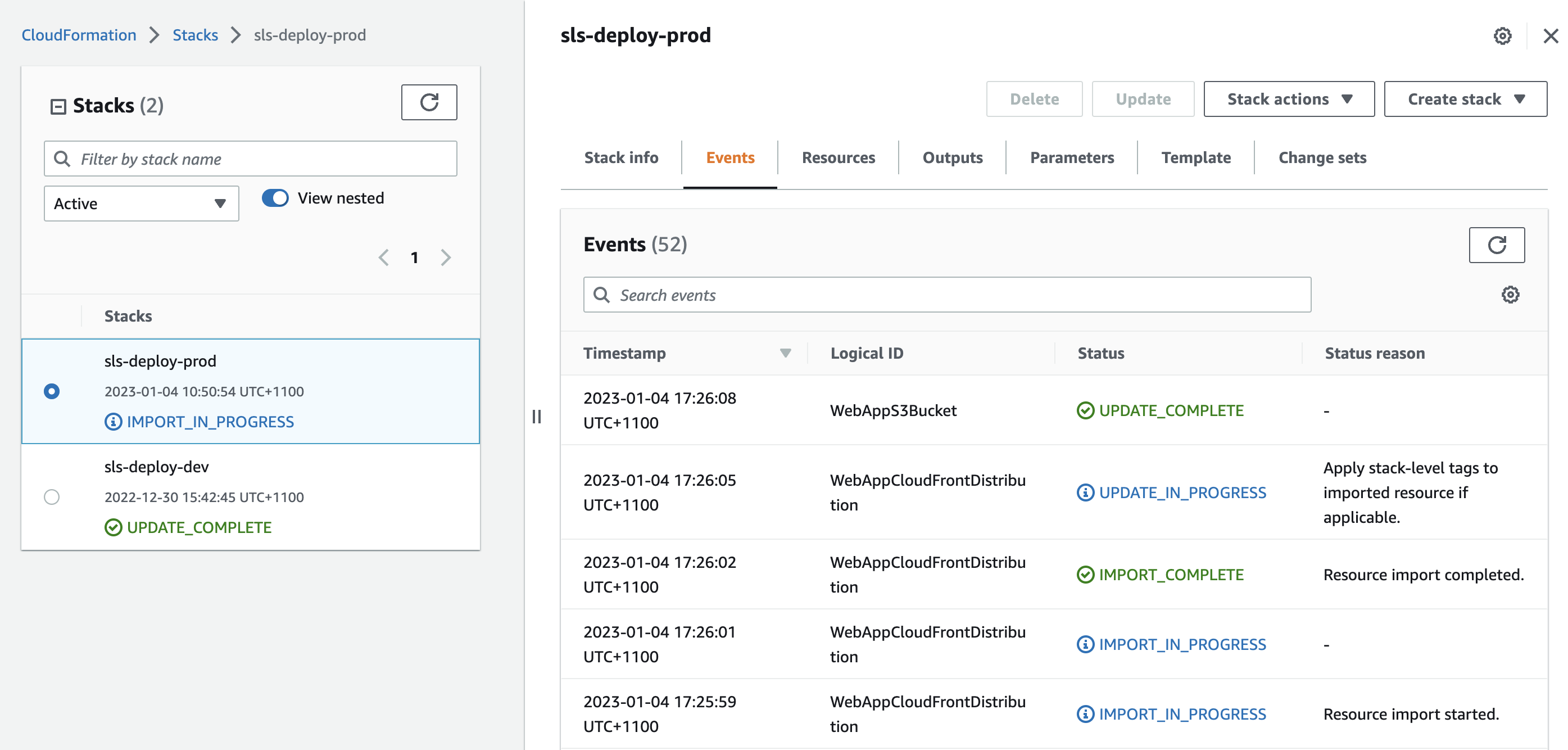Open the Outputs tab
This screenshot has width=1568, height=750.
[953, 157]
